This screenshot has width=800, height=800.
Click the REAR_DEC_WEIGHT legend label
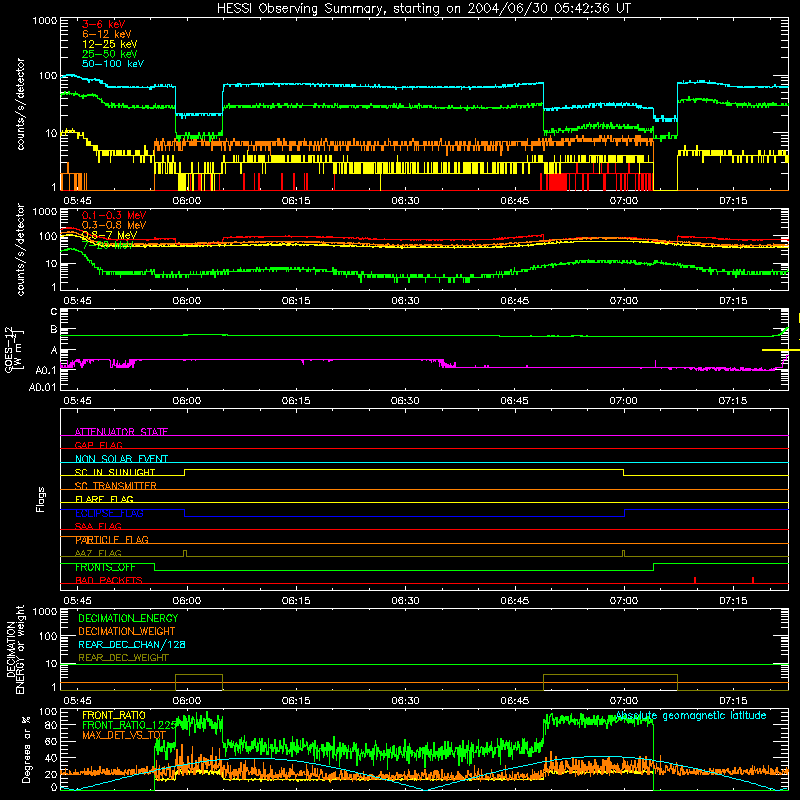point(123,658)
